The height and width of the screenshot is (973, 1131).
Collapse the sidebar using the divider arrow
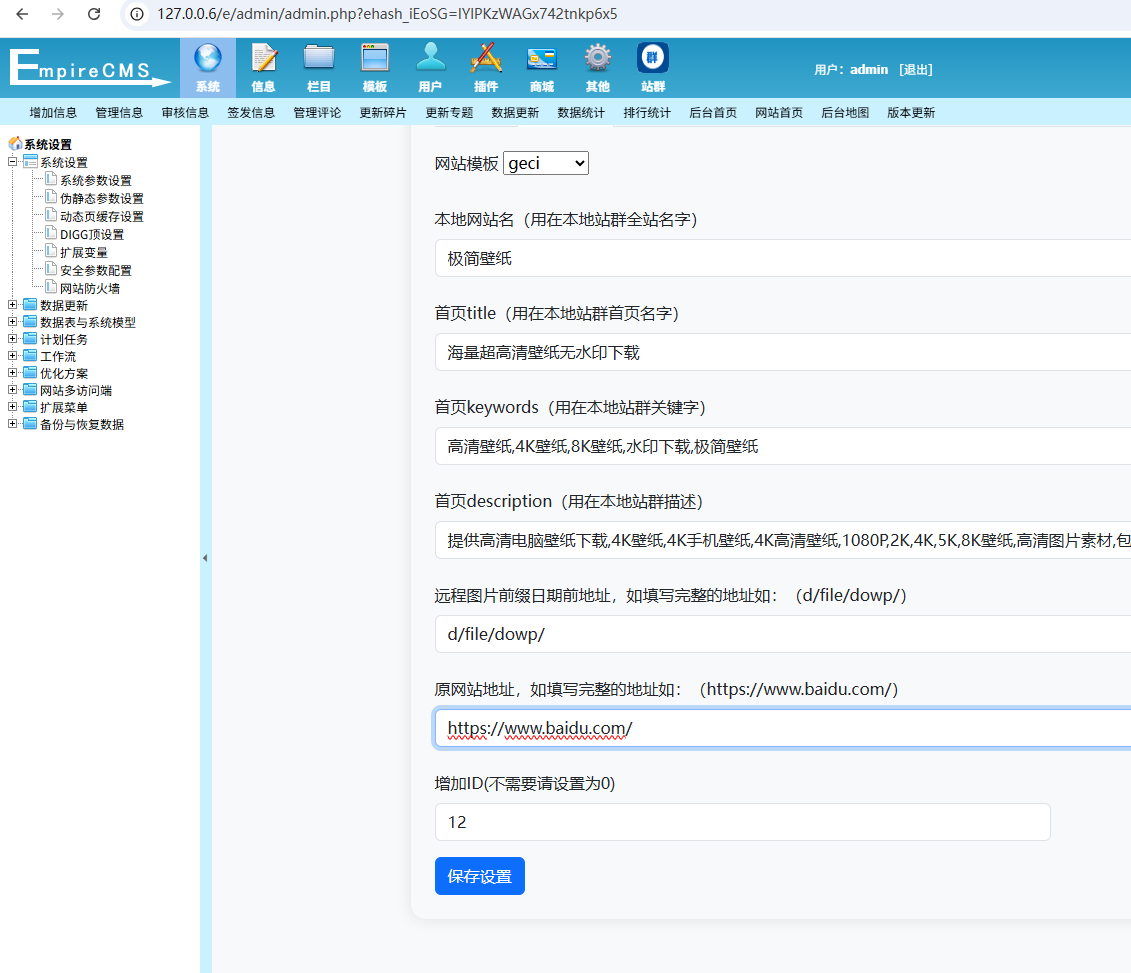point(205,558)
